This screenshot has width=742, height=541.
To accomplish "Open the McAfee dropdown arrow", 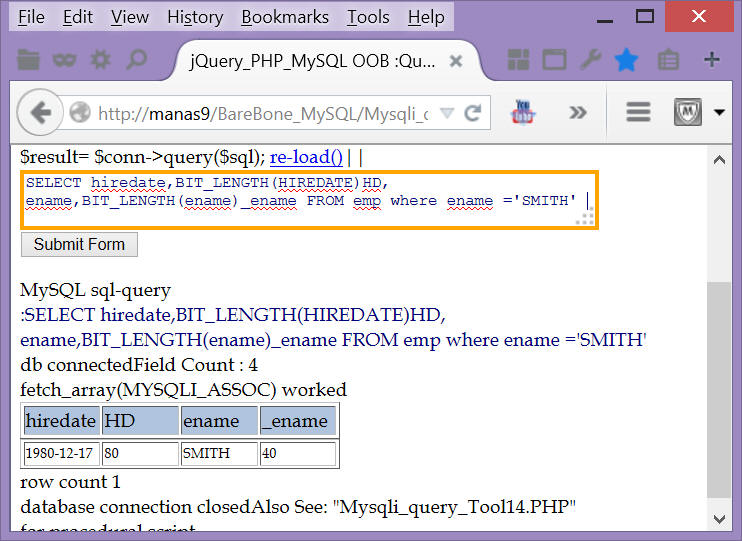I will (719, 113).
